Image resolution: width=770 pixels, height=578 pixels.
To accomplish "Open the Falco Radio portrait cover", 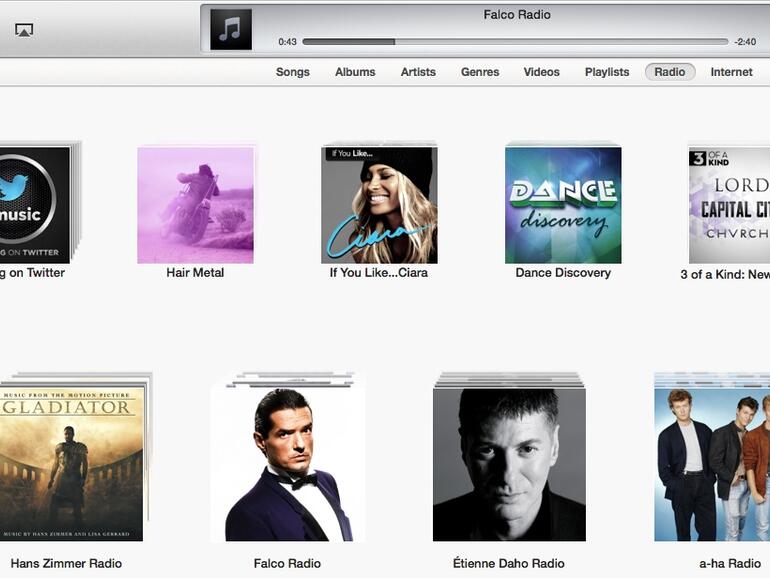I will pyautogui.click(x=288, y=464).
